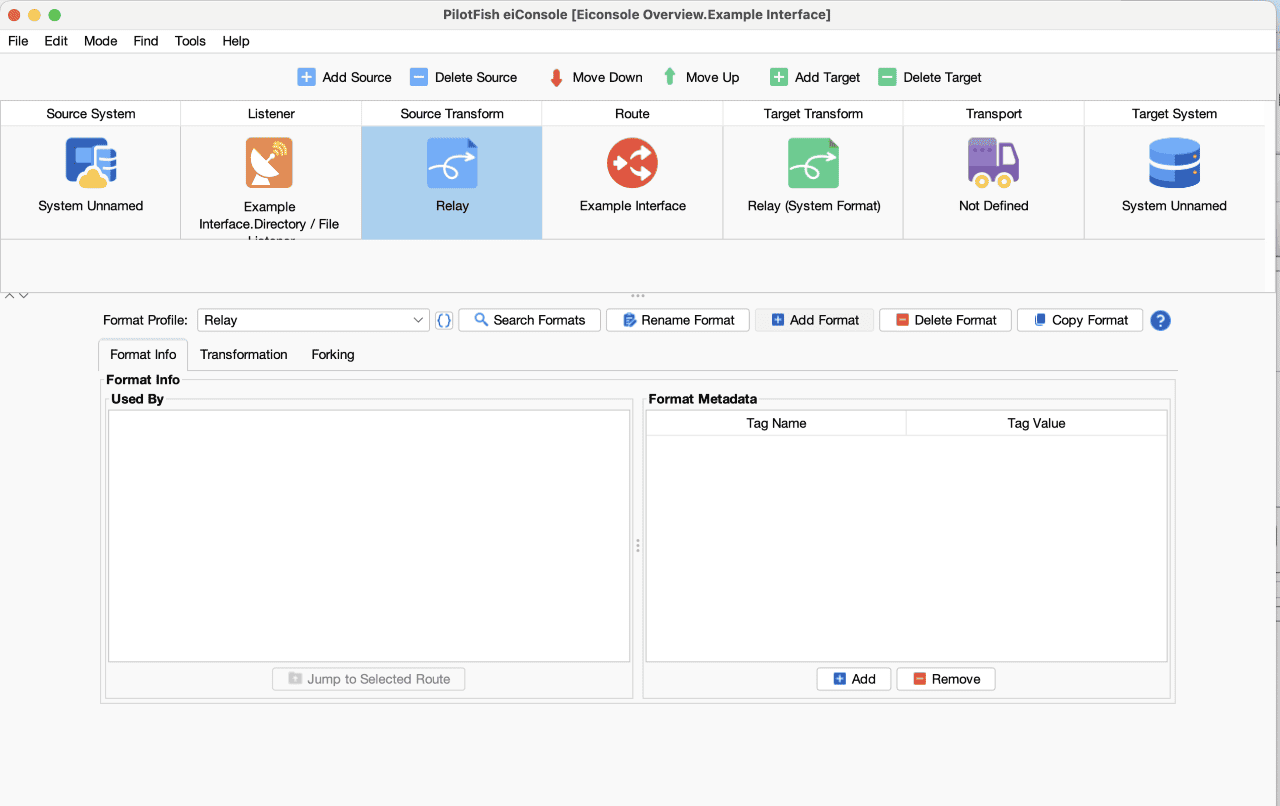The height and width of the screenshot is (806, 1280).
Task: Open the Help menu
Action: coord(236,41)
